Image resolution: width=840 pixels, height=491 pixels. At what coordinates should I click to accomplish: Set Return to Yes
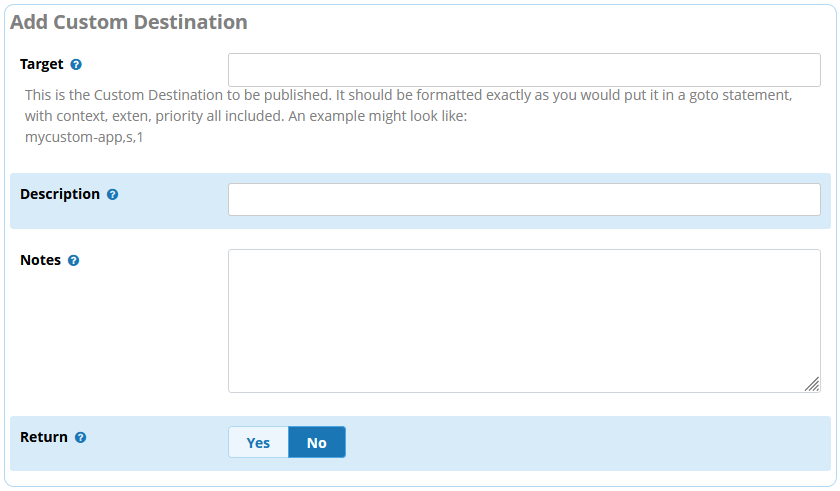(258, 442)
